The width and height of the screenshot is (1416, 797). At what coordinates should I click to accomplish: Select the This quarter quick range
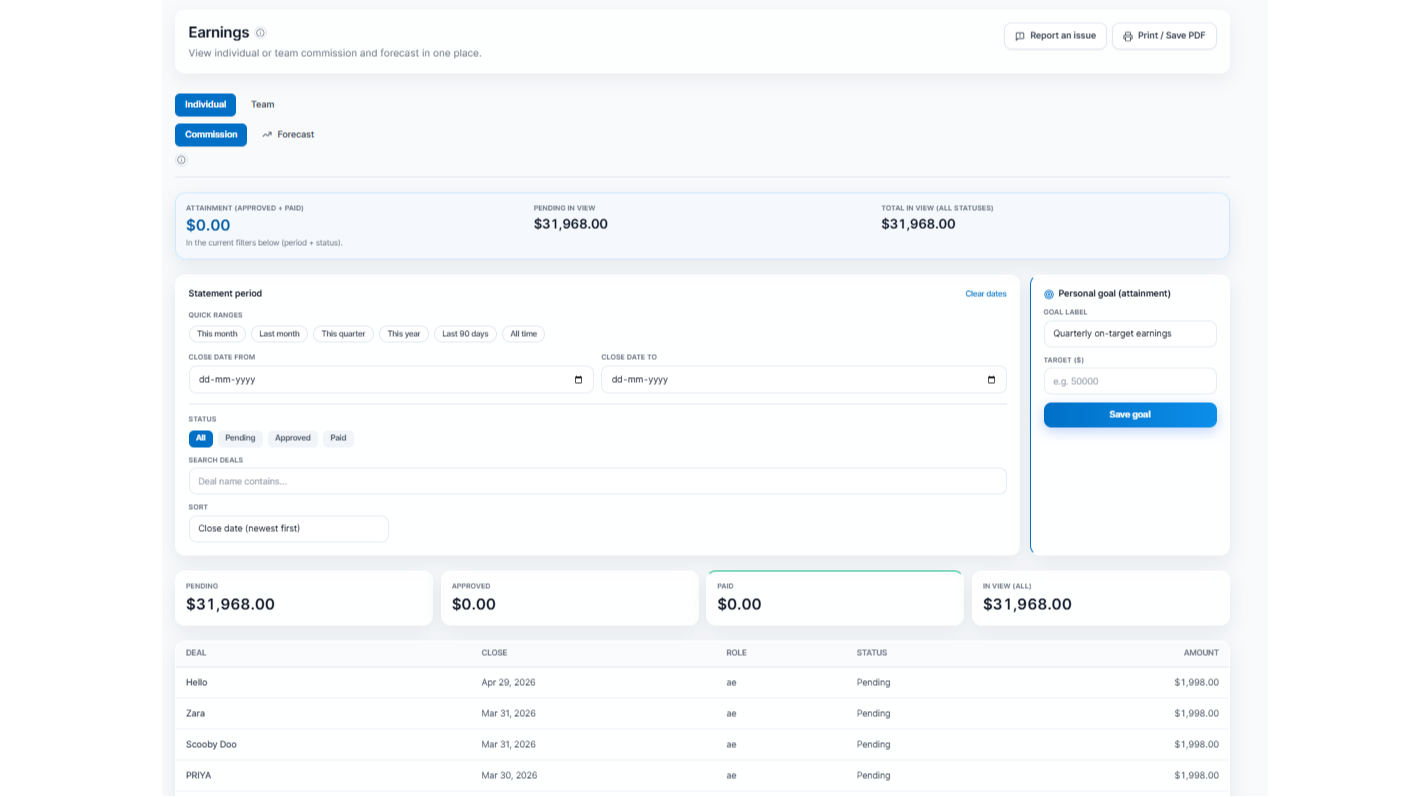click(343, 334)
